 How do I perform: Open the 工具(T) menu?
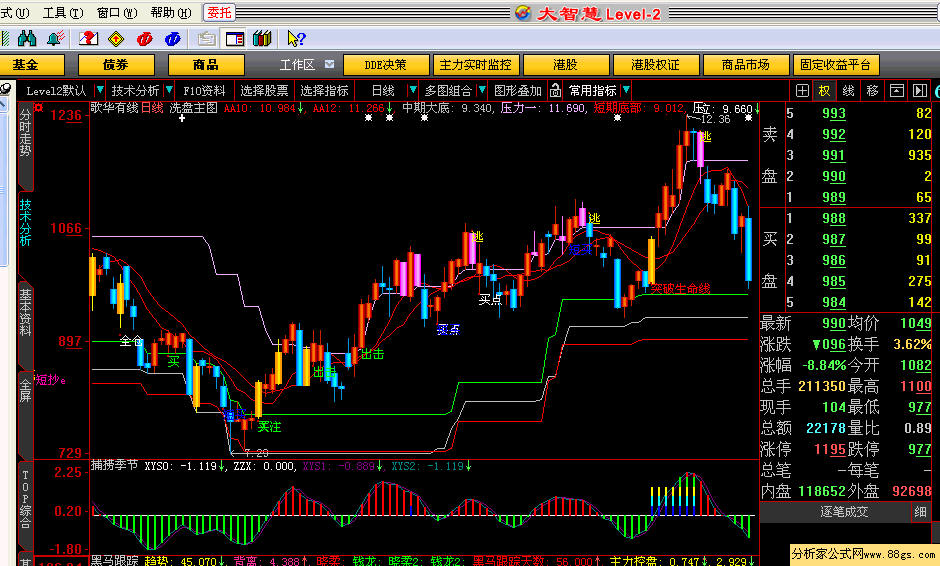[63, 13]
